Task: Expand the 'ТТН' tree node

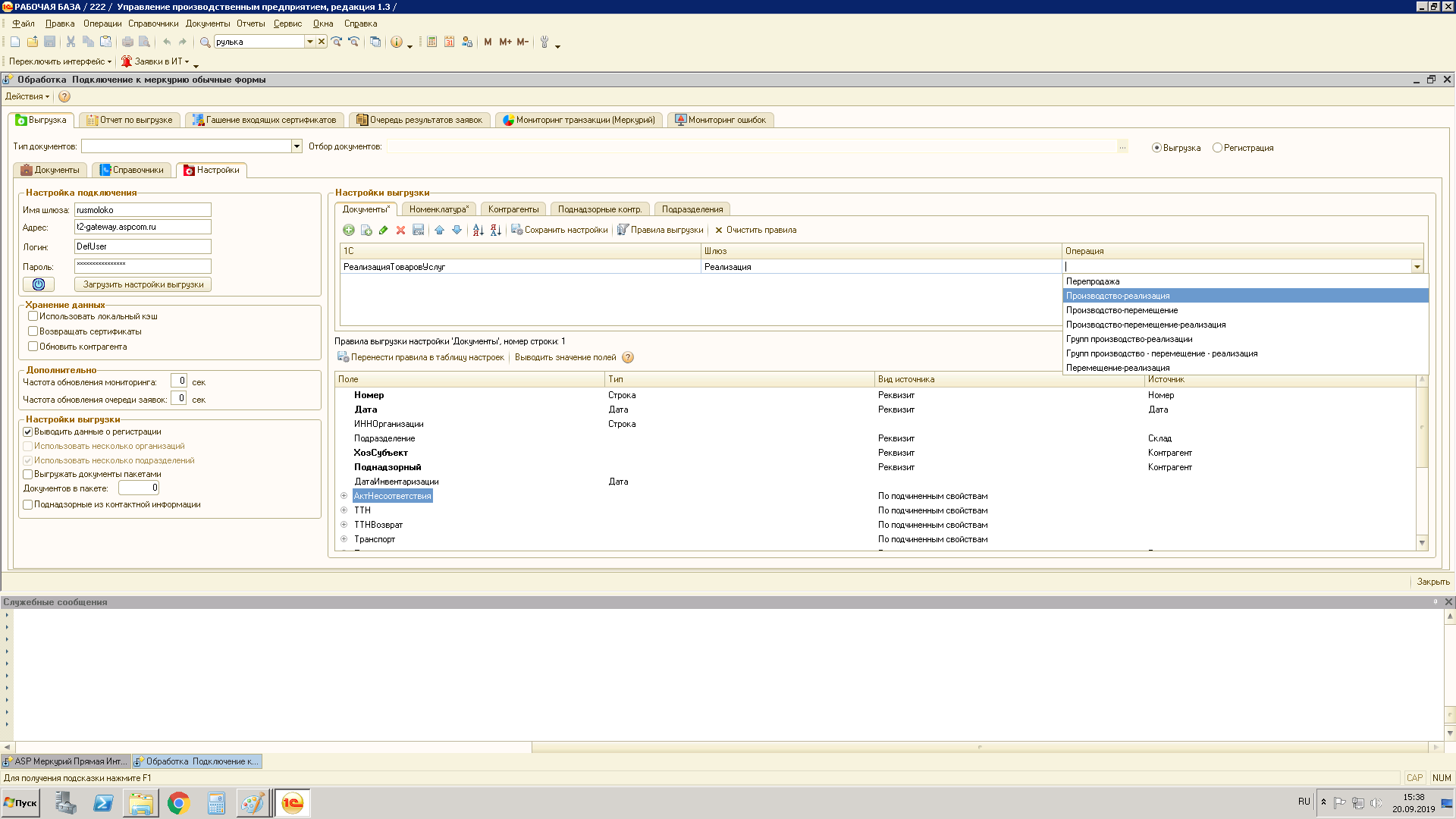Action: (x=344, y=510)
